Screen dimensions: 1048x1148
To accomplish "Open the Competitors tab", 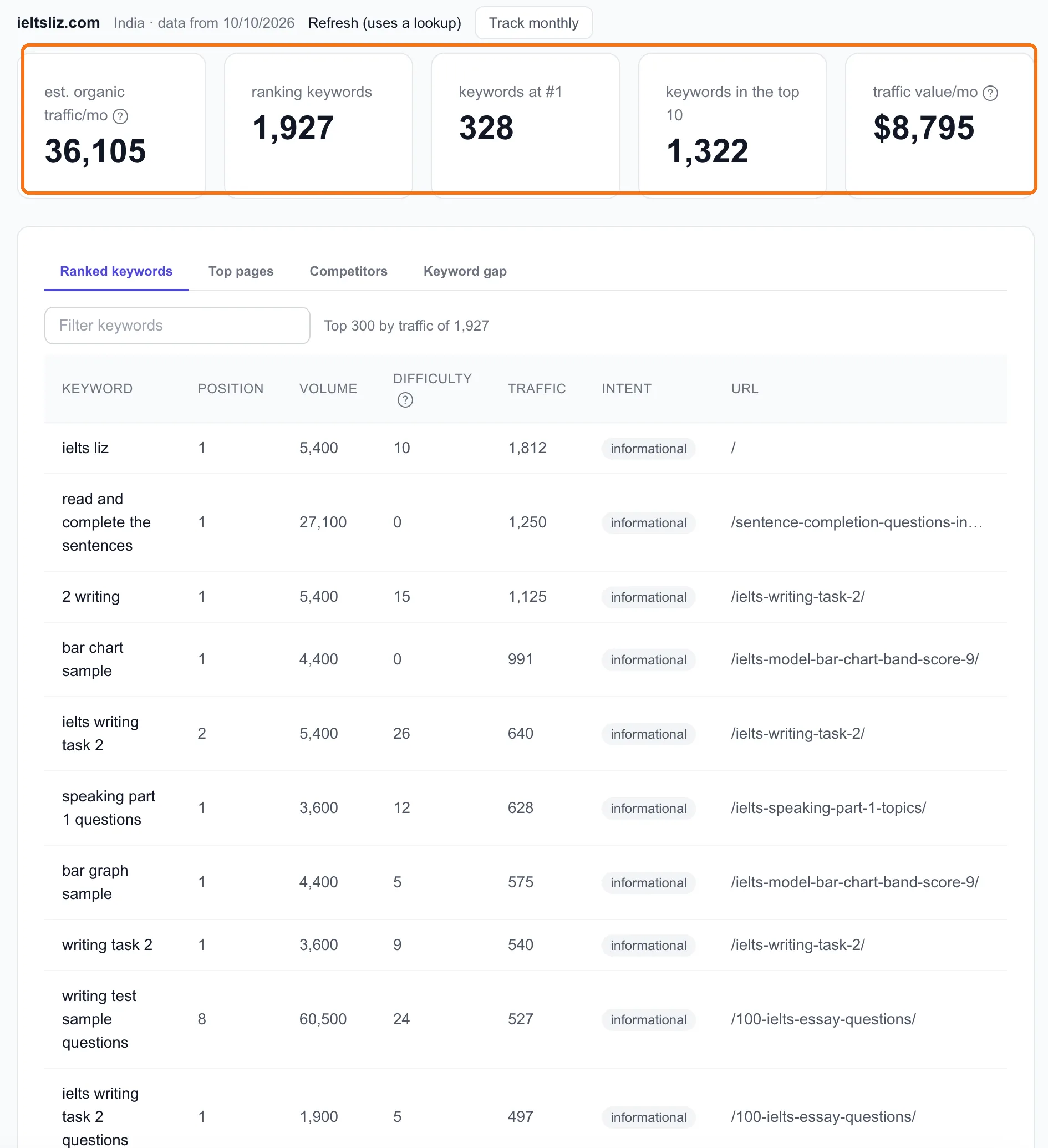I will tap(348, 271).
